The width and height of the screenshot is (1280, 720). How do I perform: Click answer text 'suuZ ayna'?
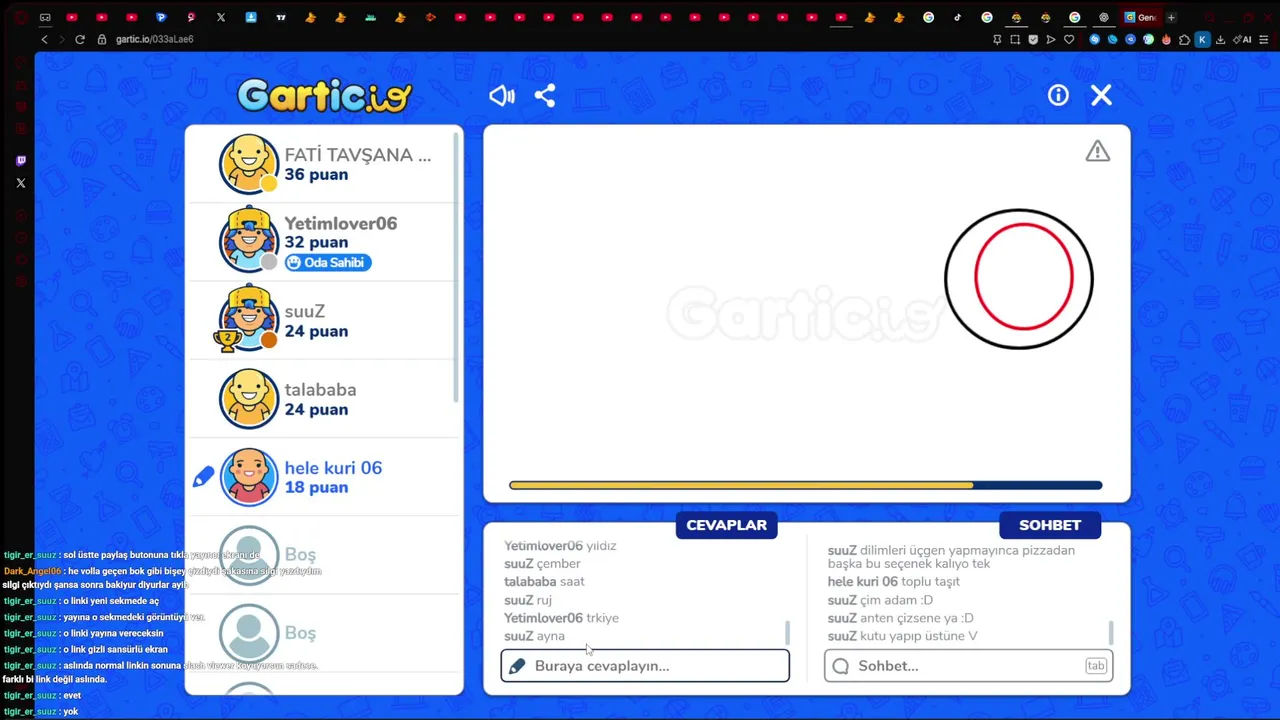coord(534,636)
